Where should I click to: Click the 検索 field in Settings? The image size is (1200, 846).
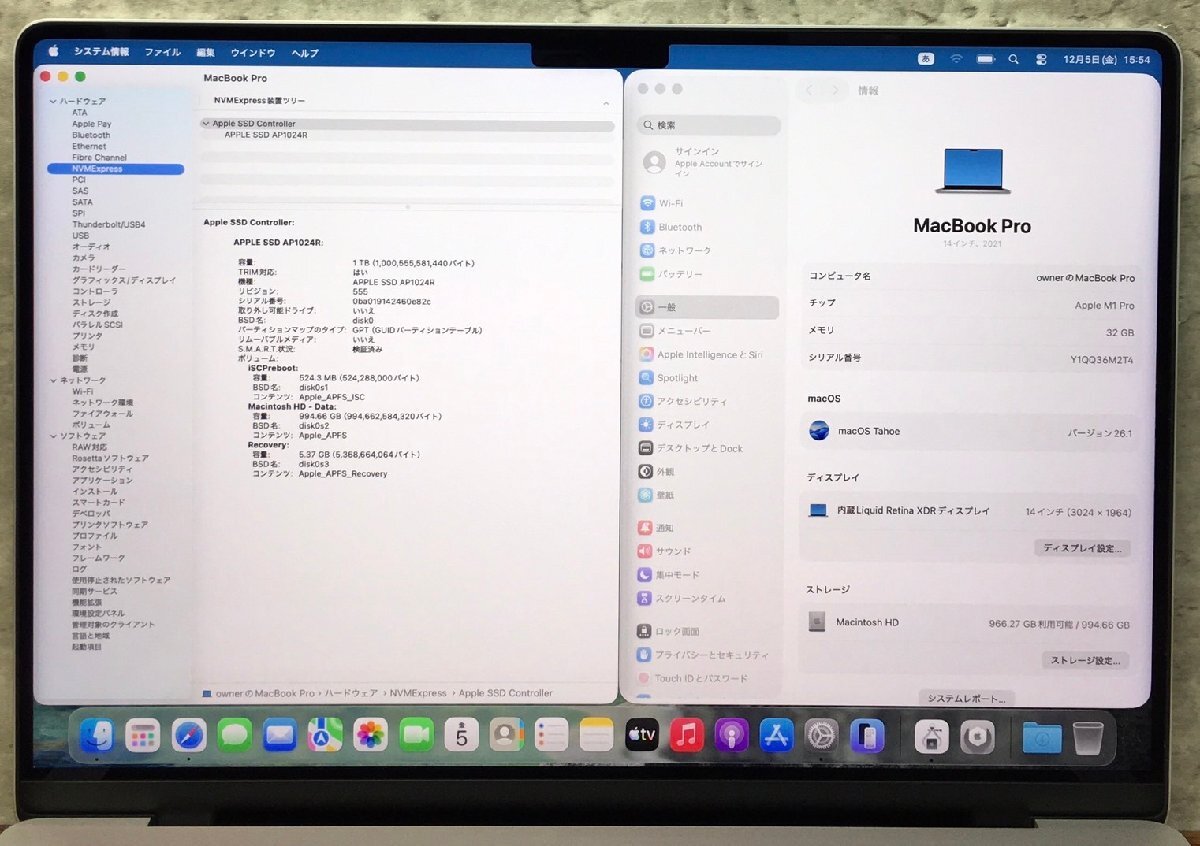coord(709,125)
